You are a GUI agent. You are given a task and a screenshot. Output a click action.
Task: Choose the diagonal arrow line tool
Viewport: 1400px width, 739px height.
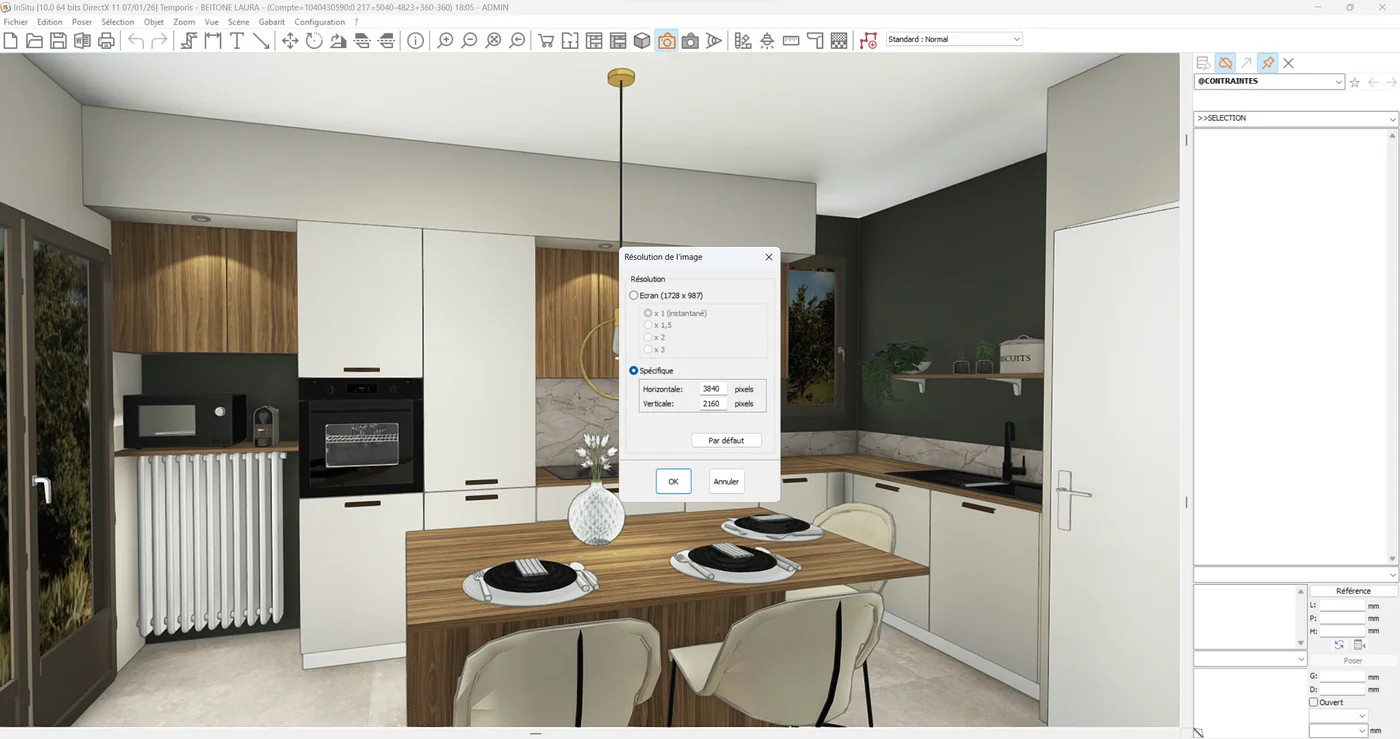pos(261,41)
